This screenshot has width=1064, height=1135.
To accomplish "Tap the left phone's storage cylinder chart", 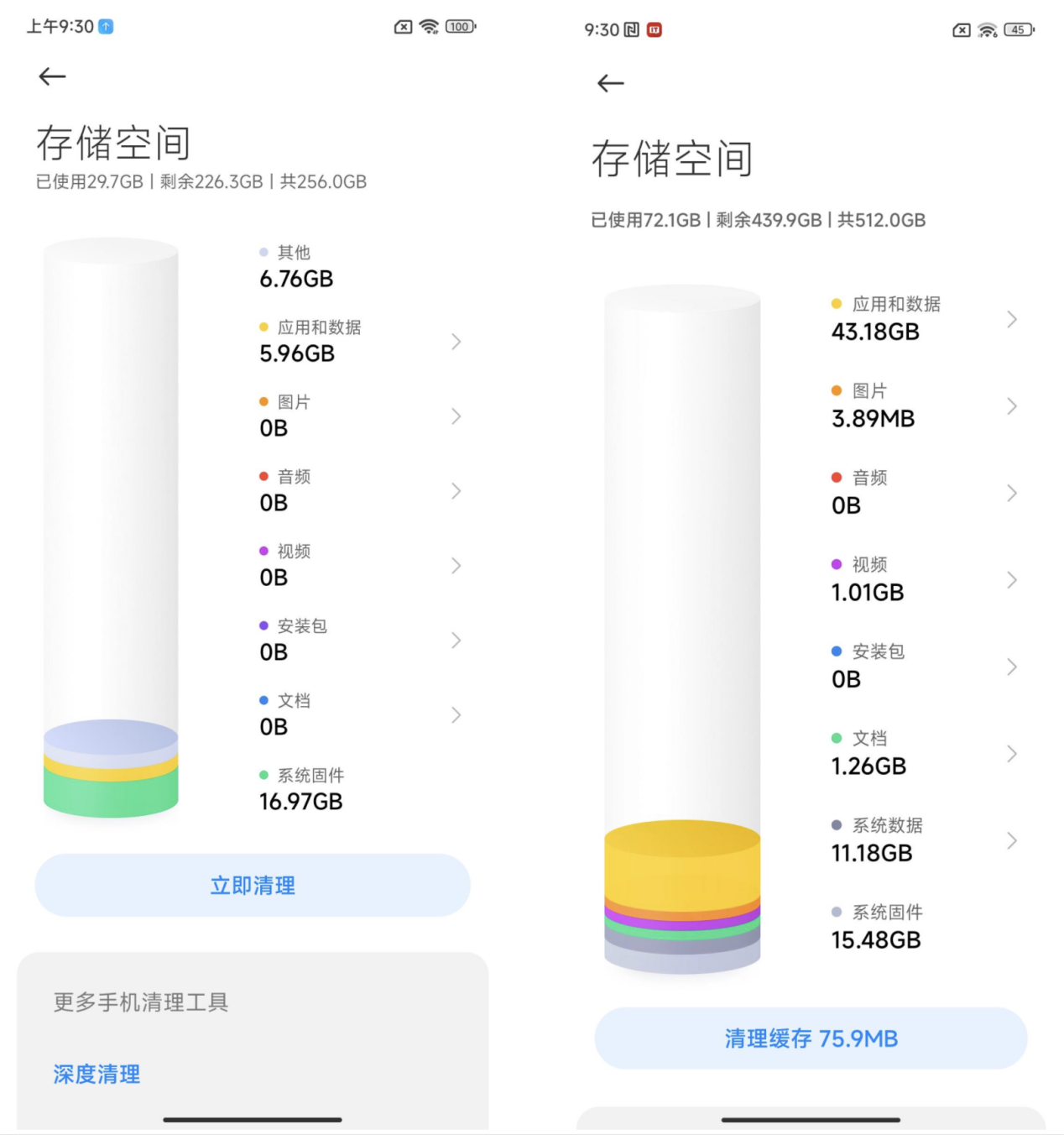I will (x=111, y=528).
